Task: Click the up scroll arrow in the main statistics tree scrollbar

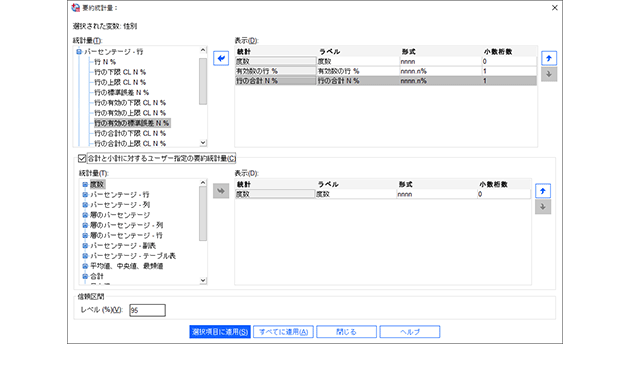Action: point(203,50)
